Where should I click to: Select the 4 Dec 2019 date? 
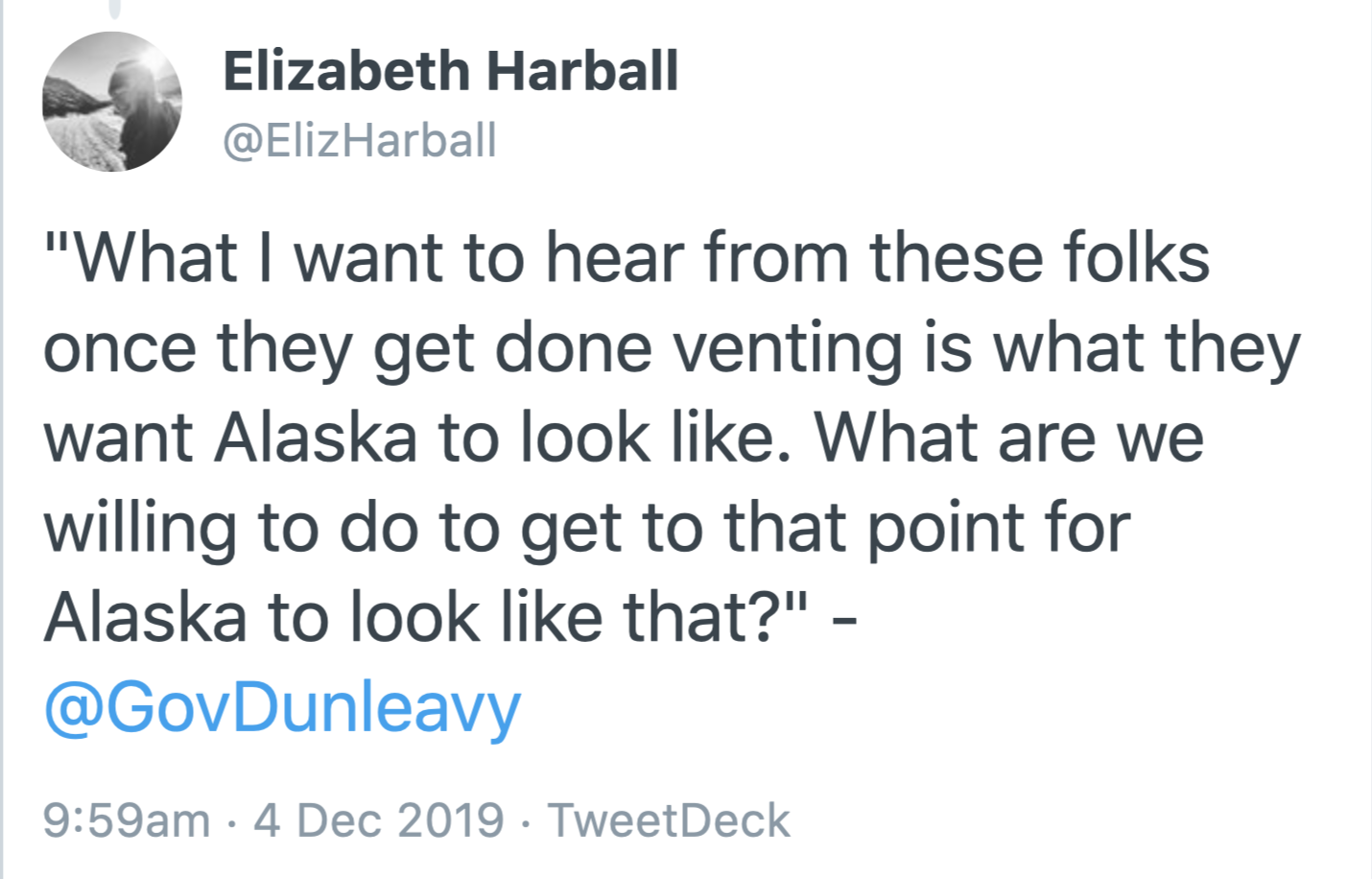(x=378, y=821)
